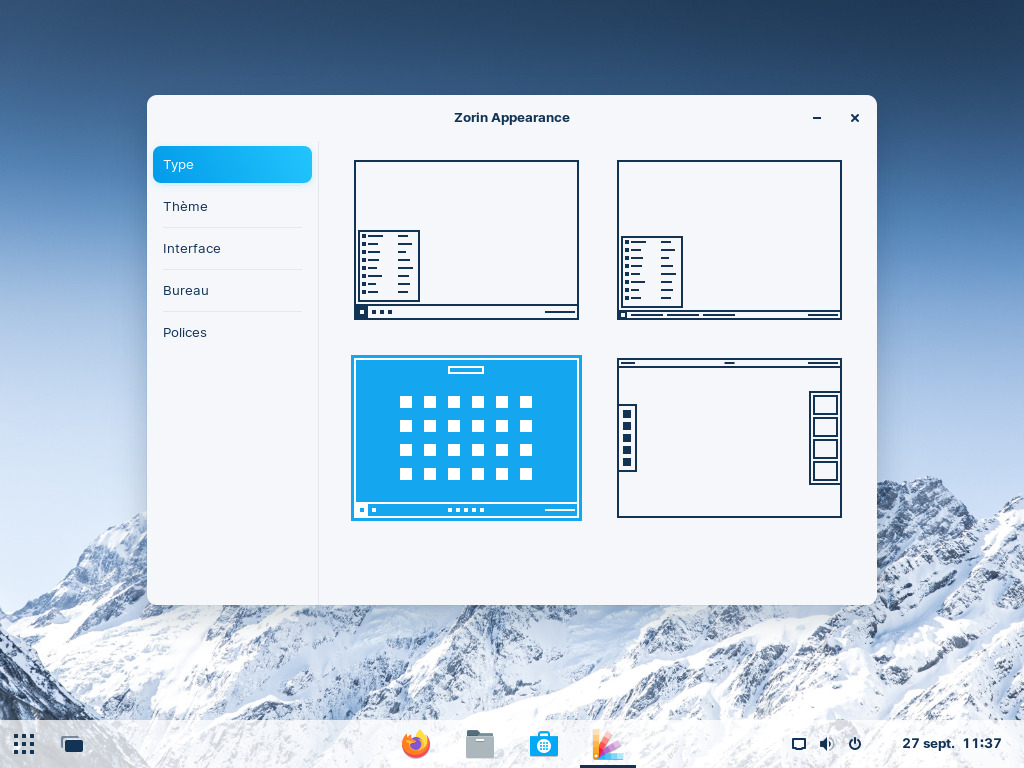The image size is (1024, 768).
Task: Go to the Polices section
Action: (232, 332)
